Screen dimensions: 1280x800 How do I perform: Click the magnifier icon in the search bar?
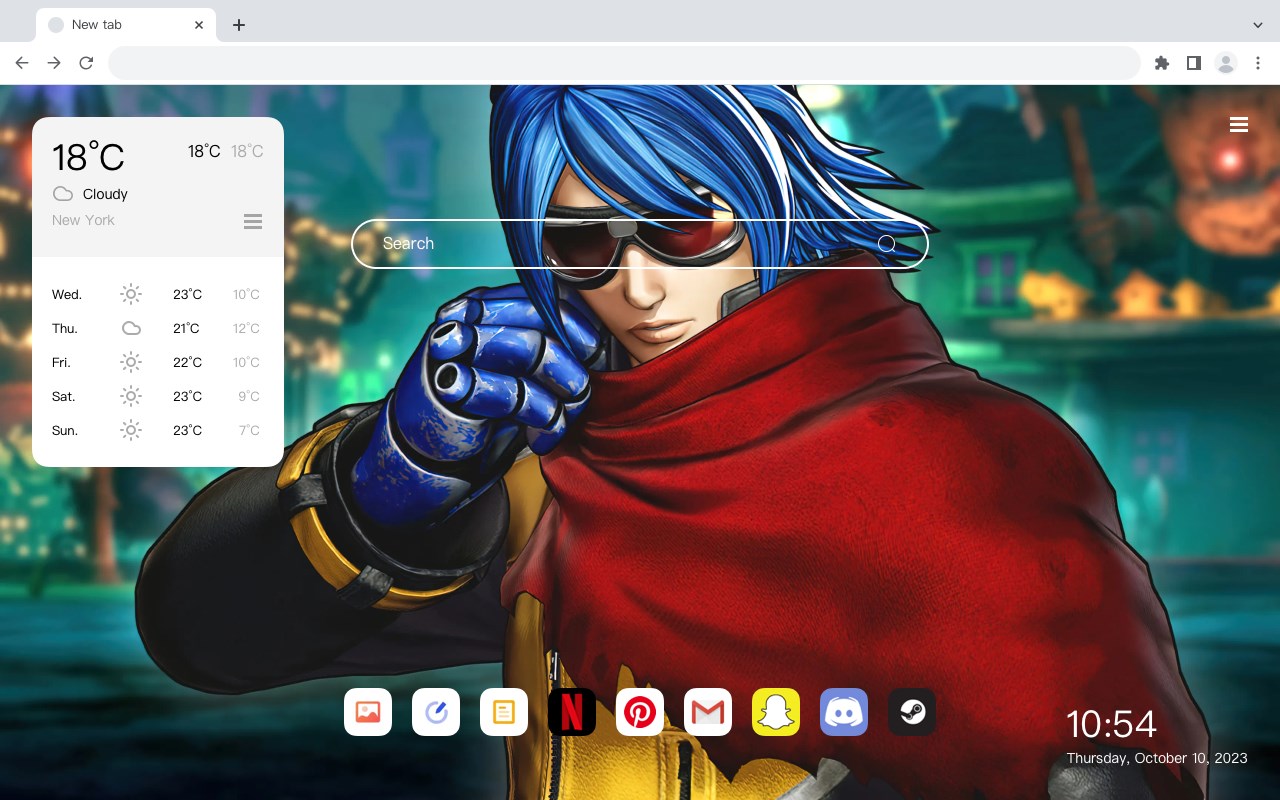(887, 243)
